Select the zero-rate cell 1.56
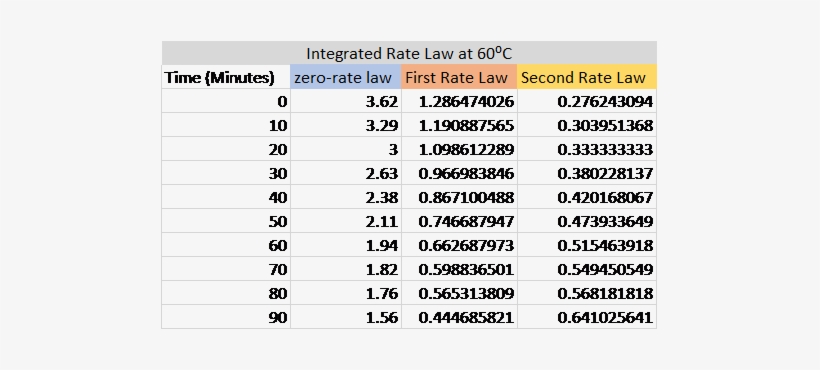 [346, 317]
